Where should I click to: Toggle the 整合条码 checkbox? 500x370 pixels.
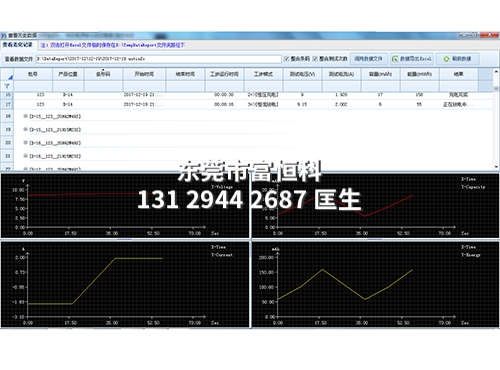286,59
